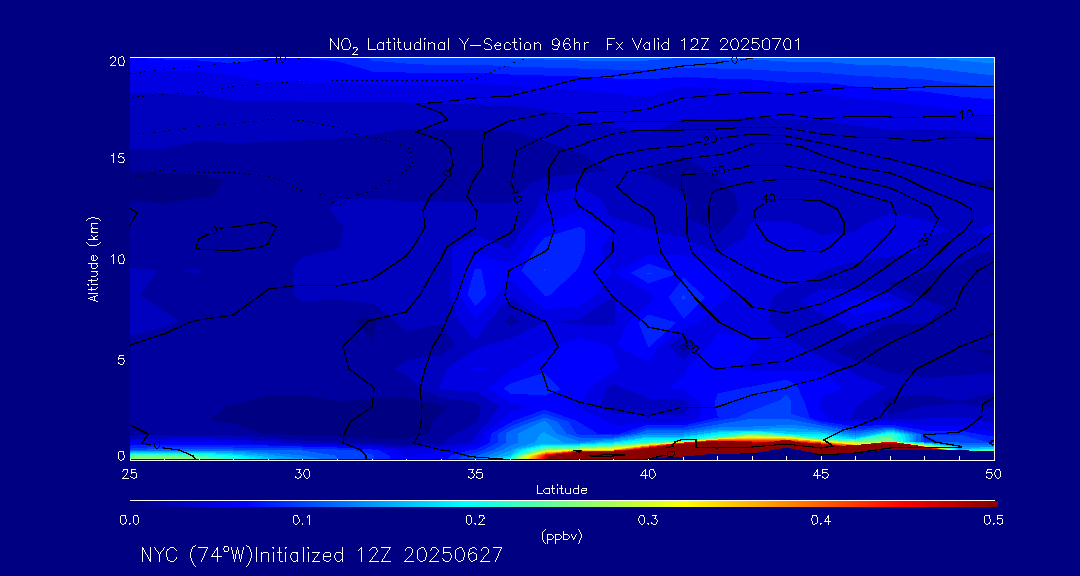Click the color bar under the plot
1080x576 pixels.
tap(562, 503)
